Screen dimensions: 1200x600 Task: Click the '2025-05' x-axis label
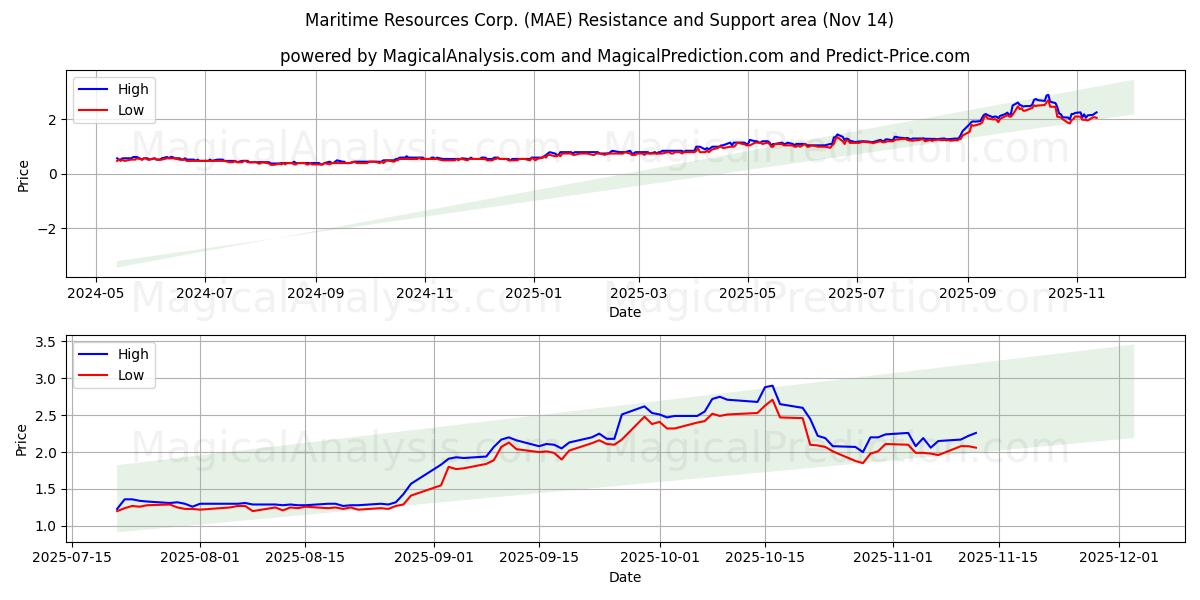point(748,295)
